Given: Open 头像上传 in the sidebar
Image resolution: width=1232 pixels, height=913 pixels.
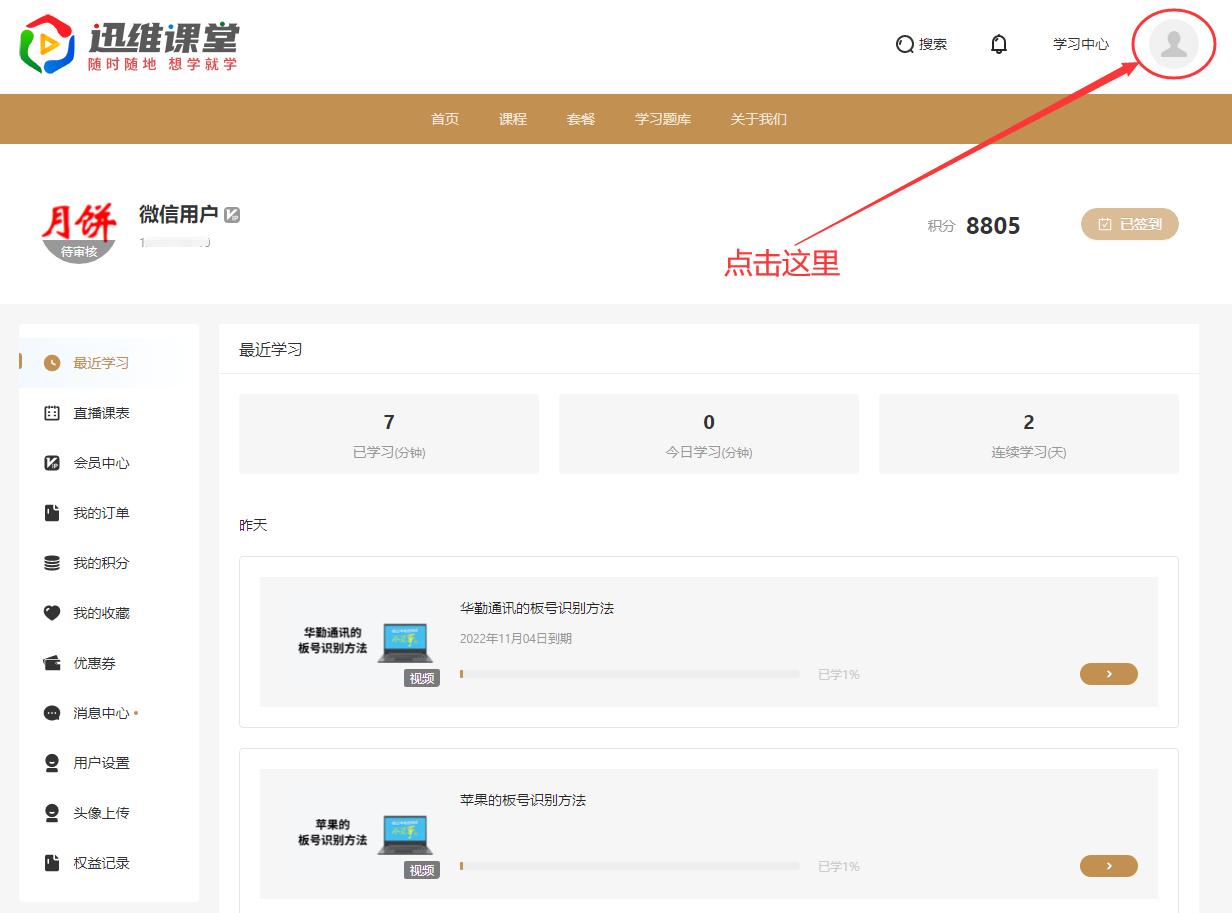Looking at the screenshot, I should pos(101,813).
